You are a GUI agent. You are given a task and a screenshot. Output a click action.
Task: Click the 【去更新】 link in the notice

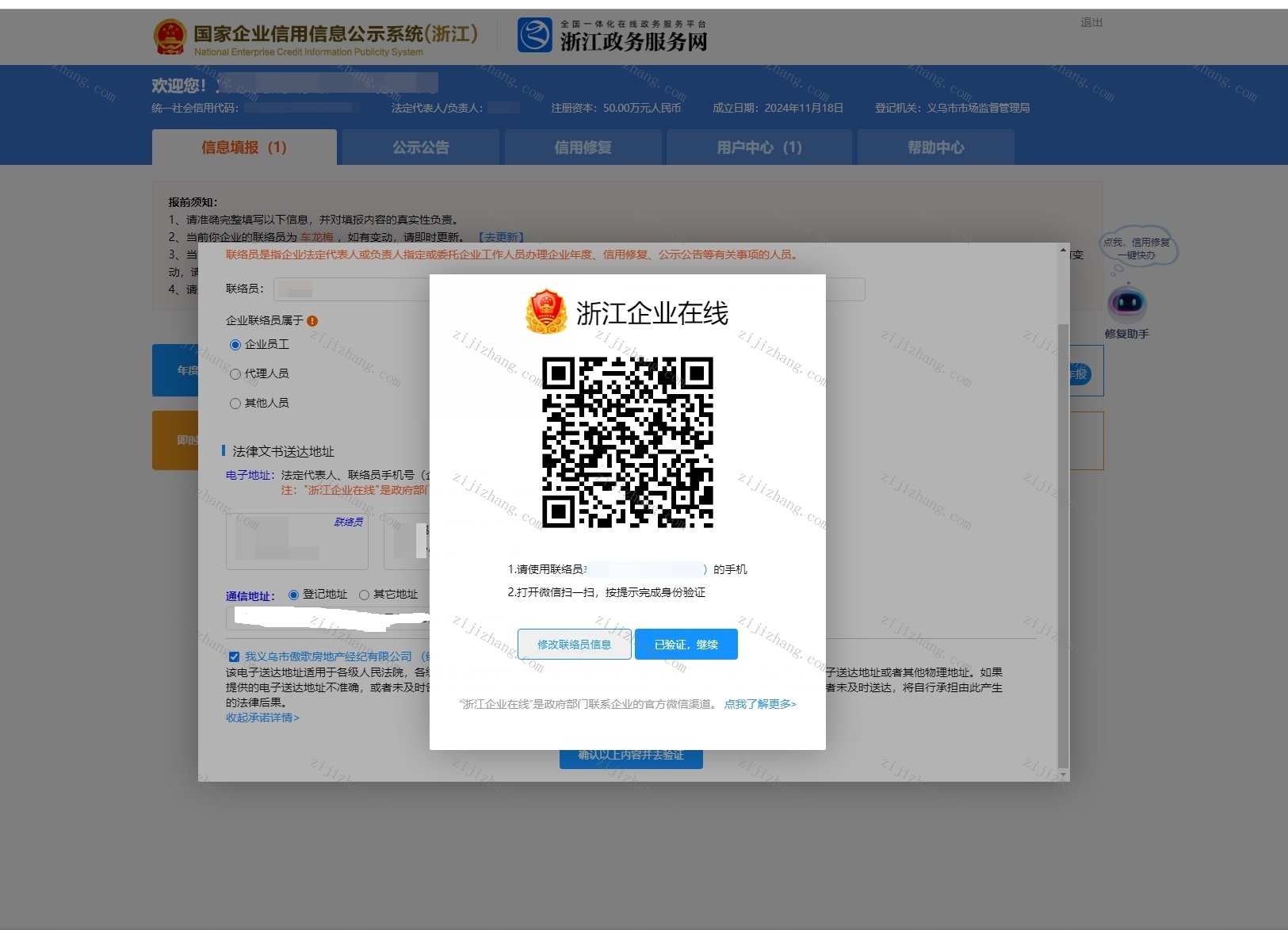click(x=501, y=237)
